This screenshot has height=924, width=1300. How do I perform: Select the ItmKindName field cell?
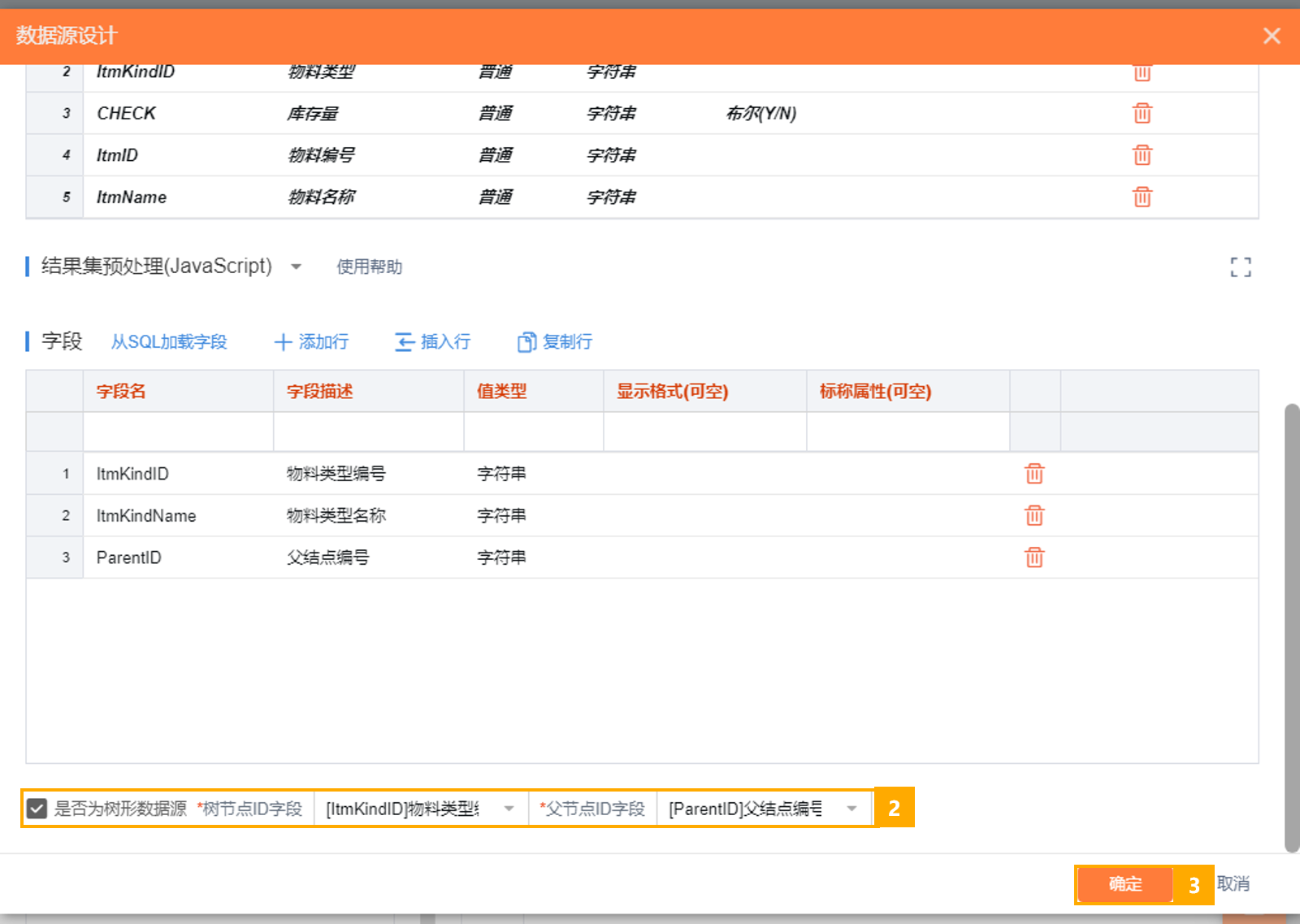(x=178, y=516)
